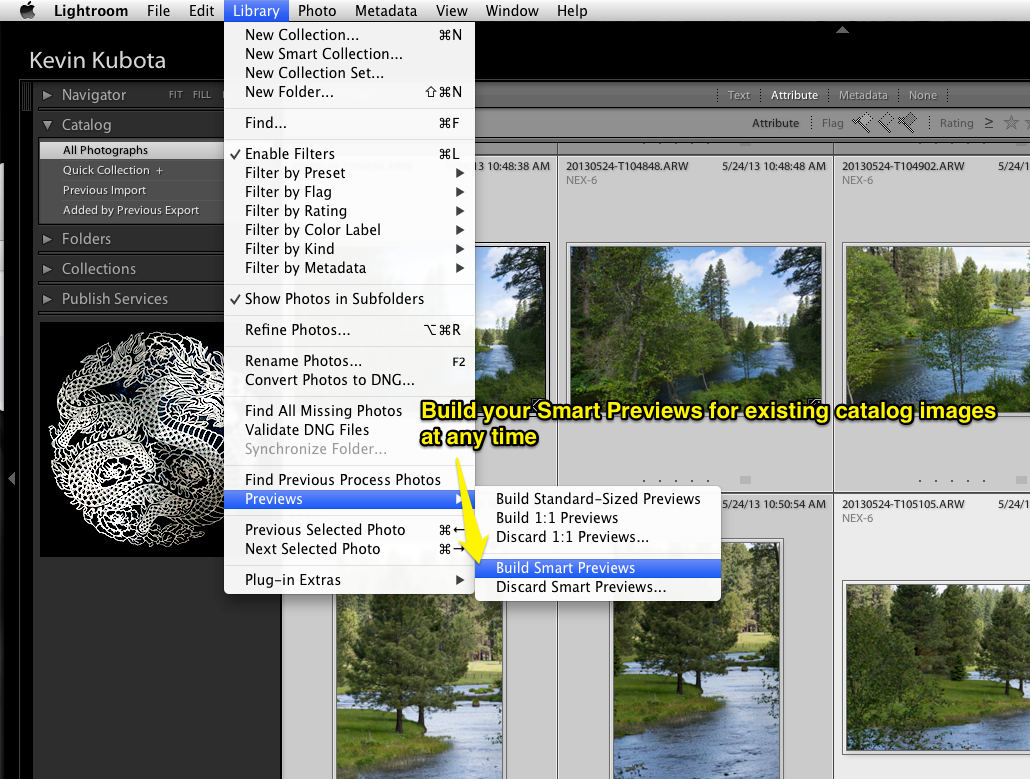The height and width of the screenshot is (779, 1030).
Task: Choose New Folder menu item
Action: click(349, 92)
